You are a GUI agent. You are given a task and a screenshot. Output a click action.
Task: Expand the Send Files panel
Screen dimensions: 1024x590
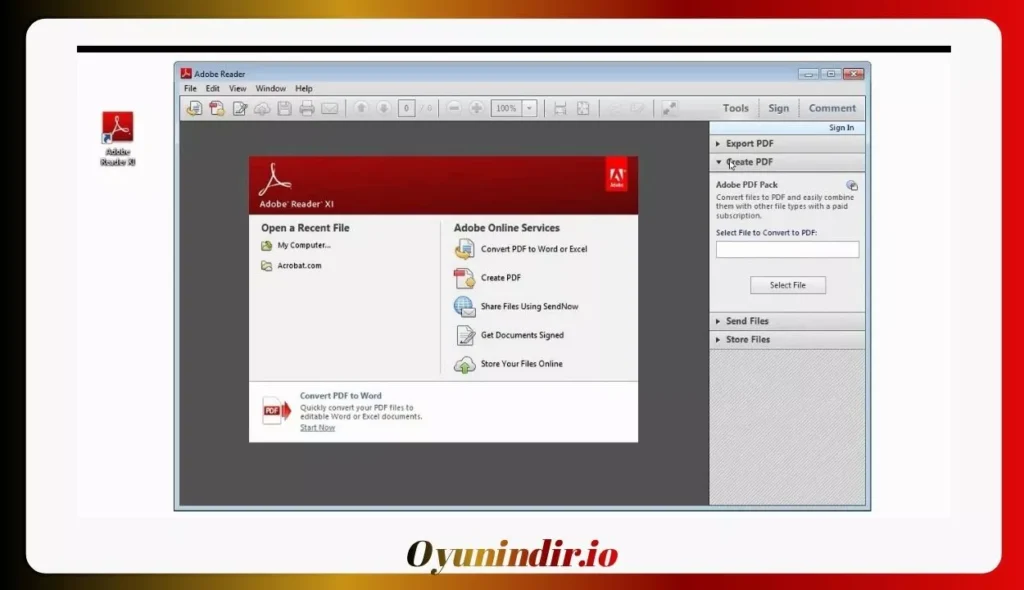click(787, 321)
